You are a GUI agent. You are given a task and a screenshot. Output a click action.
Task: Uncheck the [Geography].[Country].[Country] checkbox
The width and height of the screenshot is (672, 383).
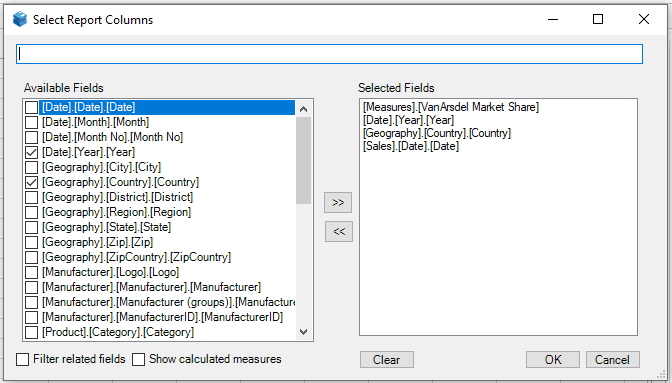coord(31,182)
